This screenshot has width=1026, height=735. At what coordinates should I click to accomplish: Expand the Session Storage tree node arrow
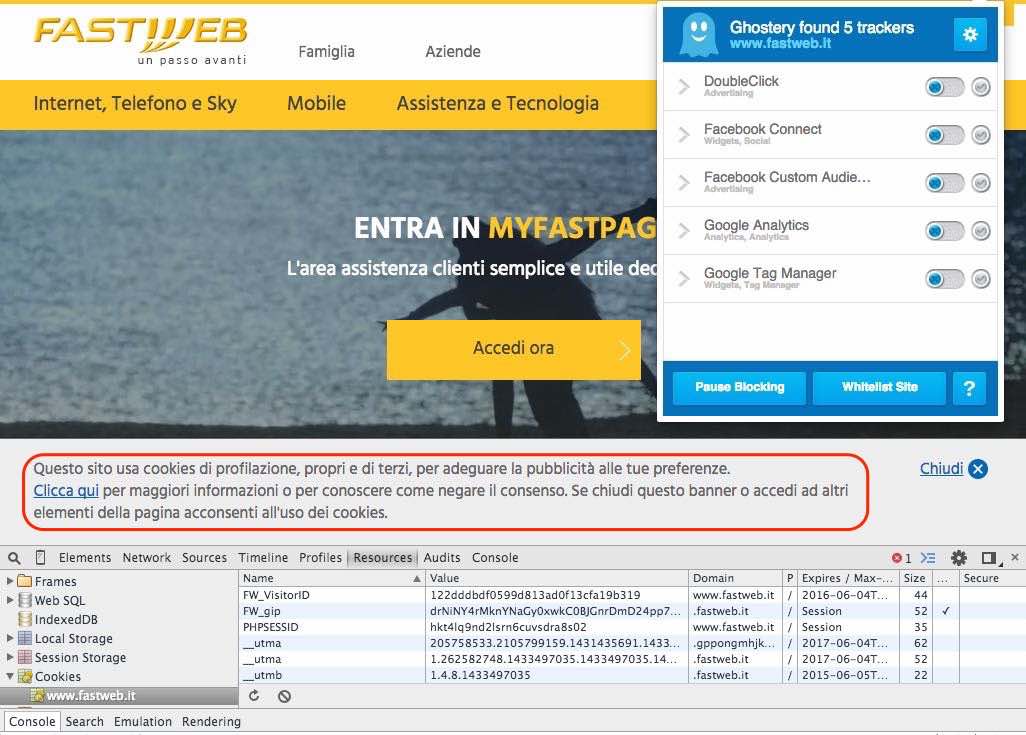pyautogui.click(x=10, y=656)
